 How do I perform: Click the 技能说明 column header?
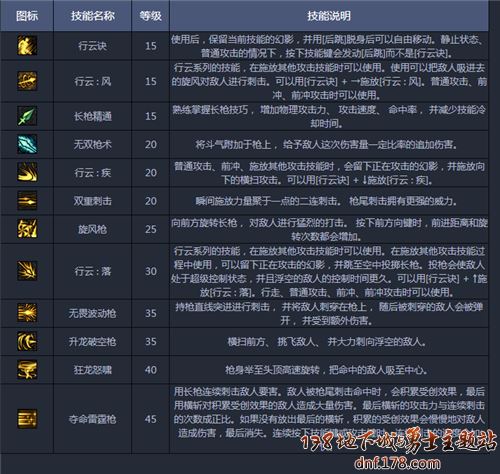tap(329, 16)
